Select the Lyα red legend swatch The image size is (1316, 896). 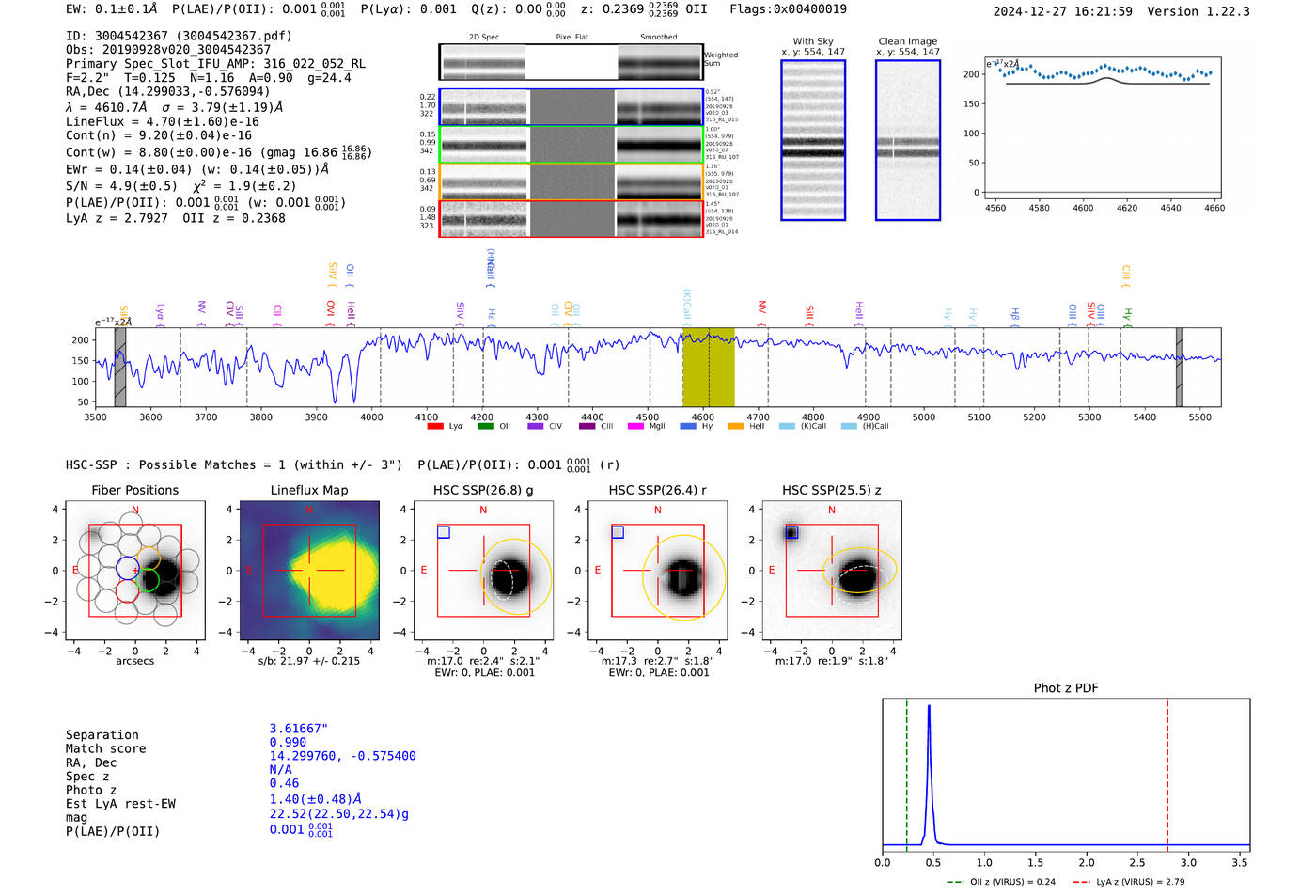pyautogui.click(x=435, y=426)
